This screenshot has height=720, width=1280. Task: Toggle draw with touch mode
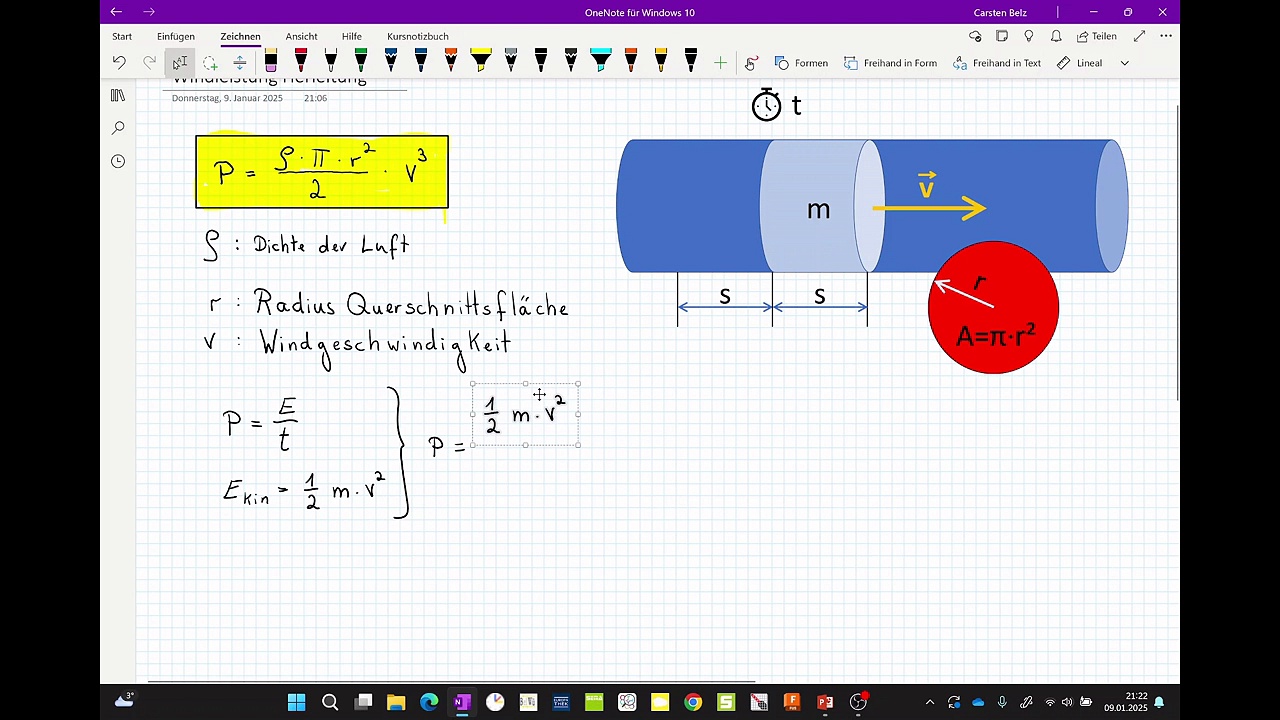[x=751, y=63]
